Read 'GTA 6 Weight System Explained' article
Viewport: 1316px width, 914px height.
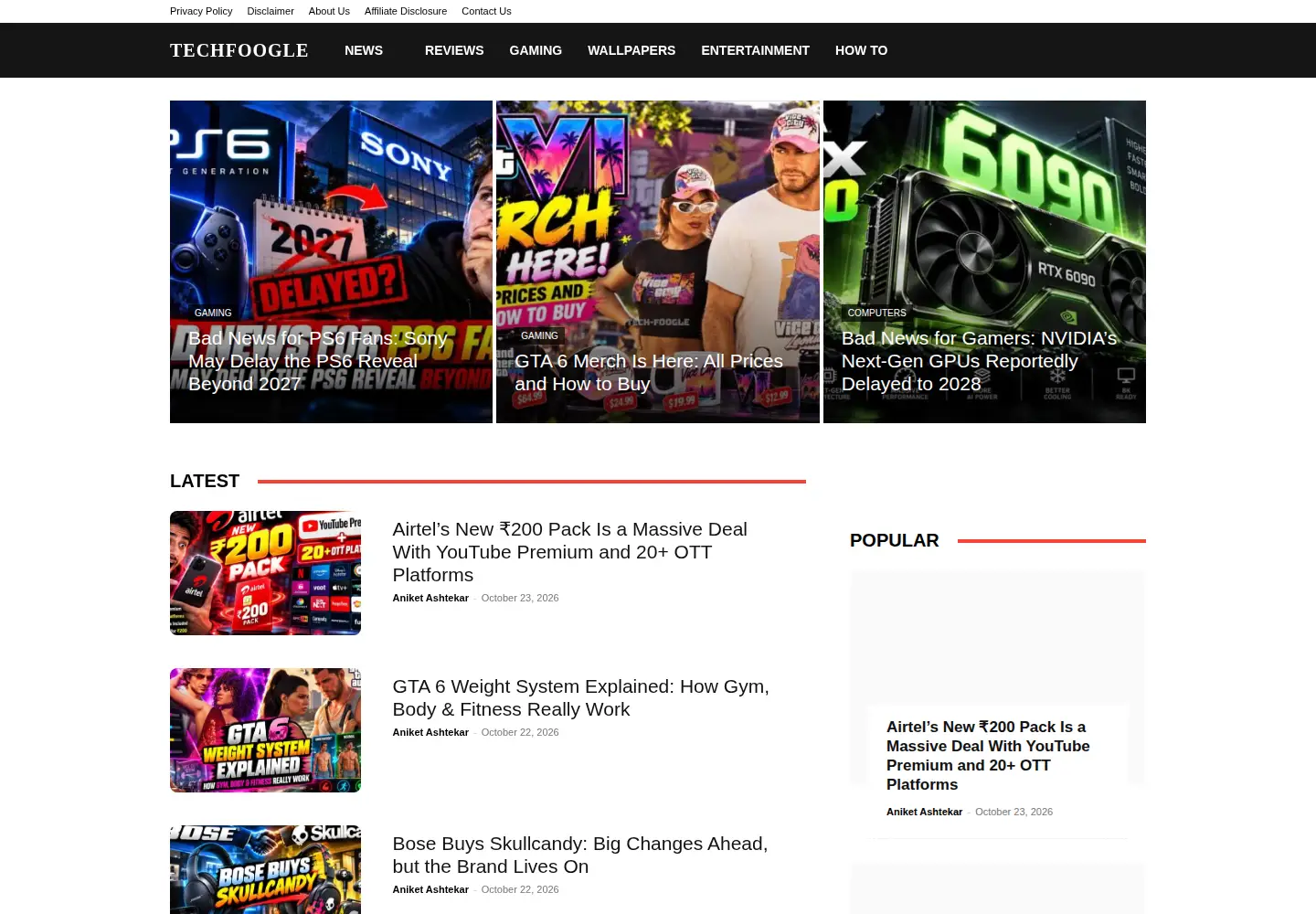point(580,697)
